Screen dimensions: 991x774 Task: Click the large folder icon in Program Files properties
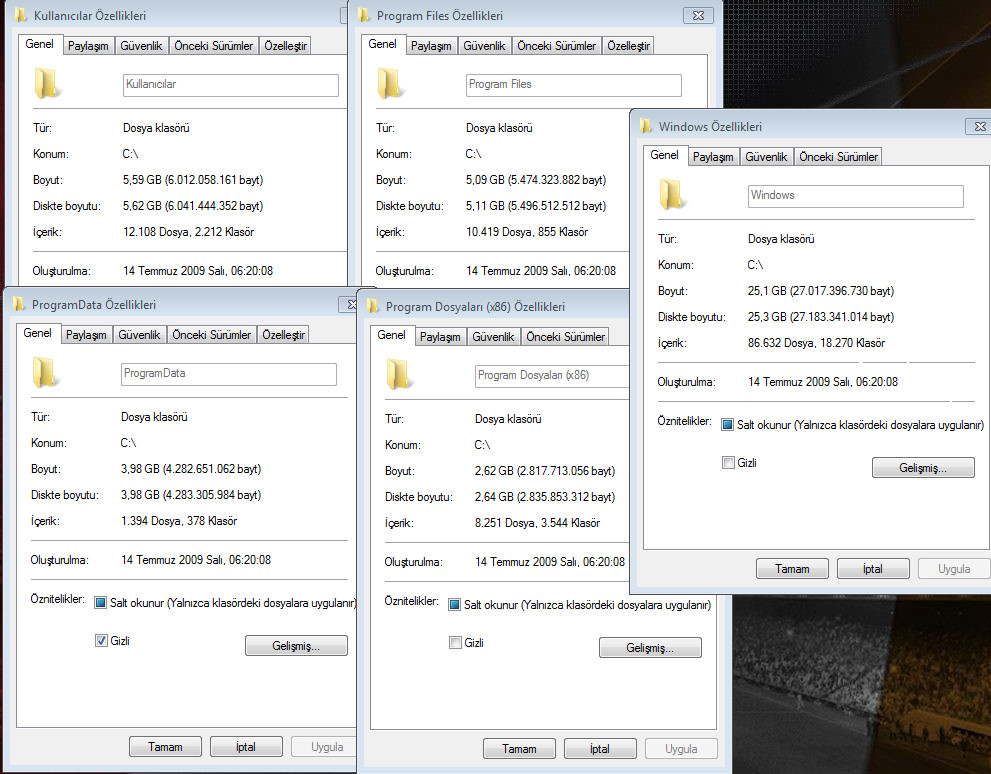tap(389, 84)
